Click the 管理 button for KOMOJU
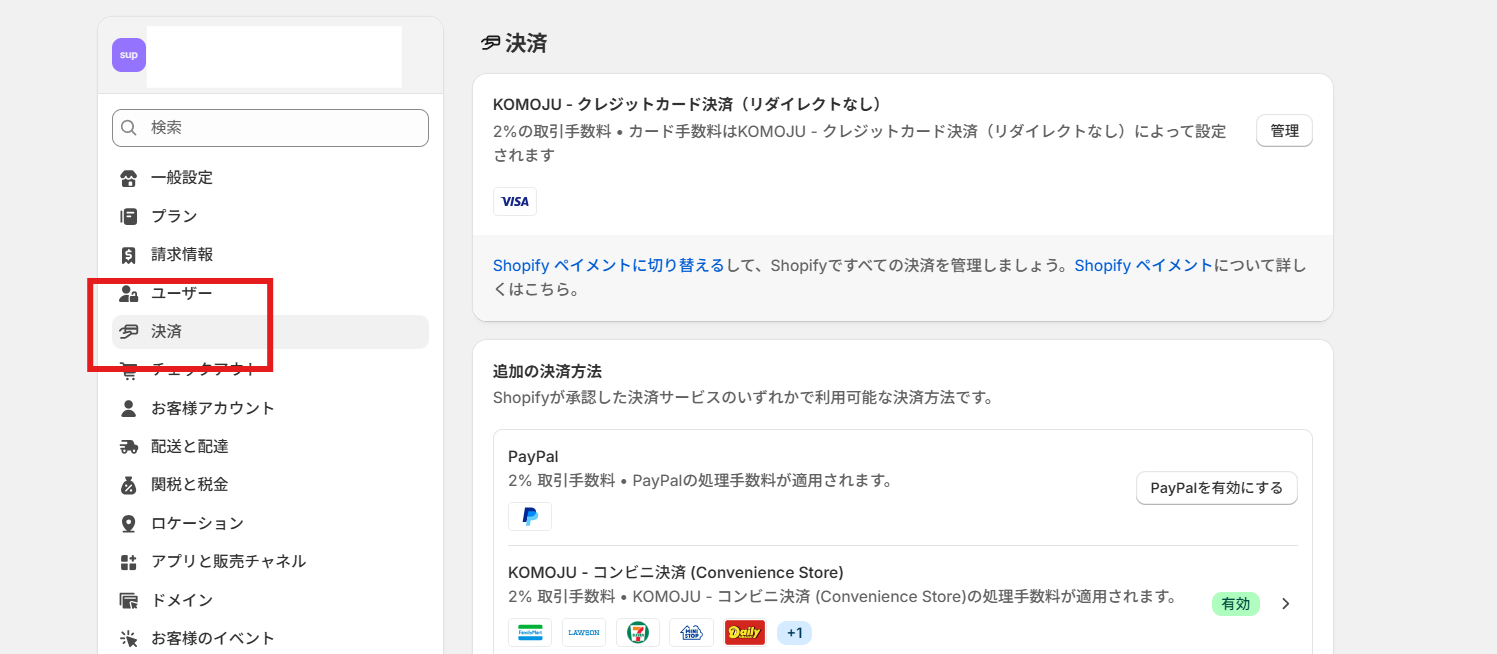This screenshot has width=1497, height=654. [1284, 131]
